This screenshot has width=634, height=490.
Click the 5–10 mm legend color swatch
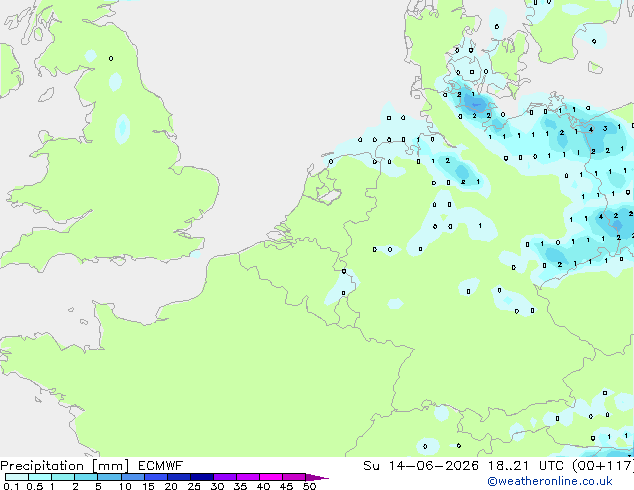109,477
